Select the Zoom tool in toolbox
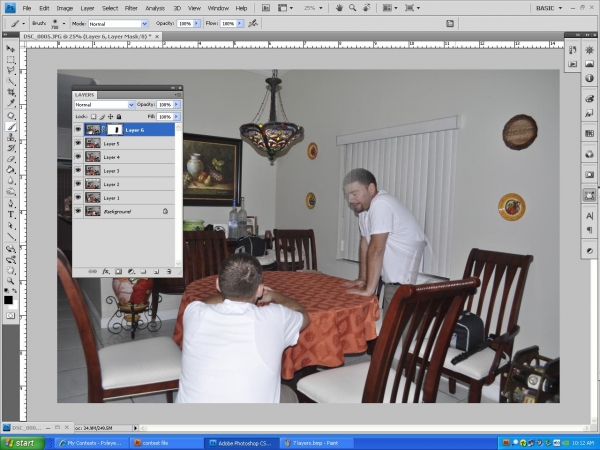The width and height of the screenshot is (600, 450). pyautogui.click(x=10, y=281)
